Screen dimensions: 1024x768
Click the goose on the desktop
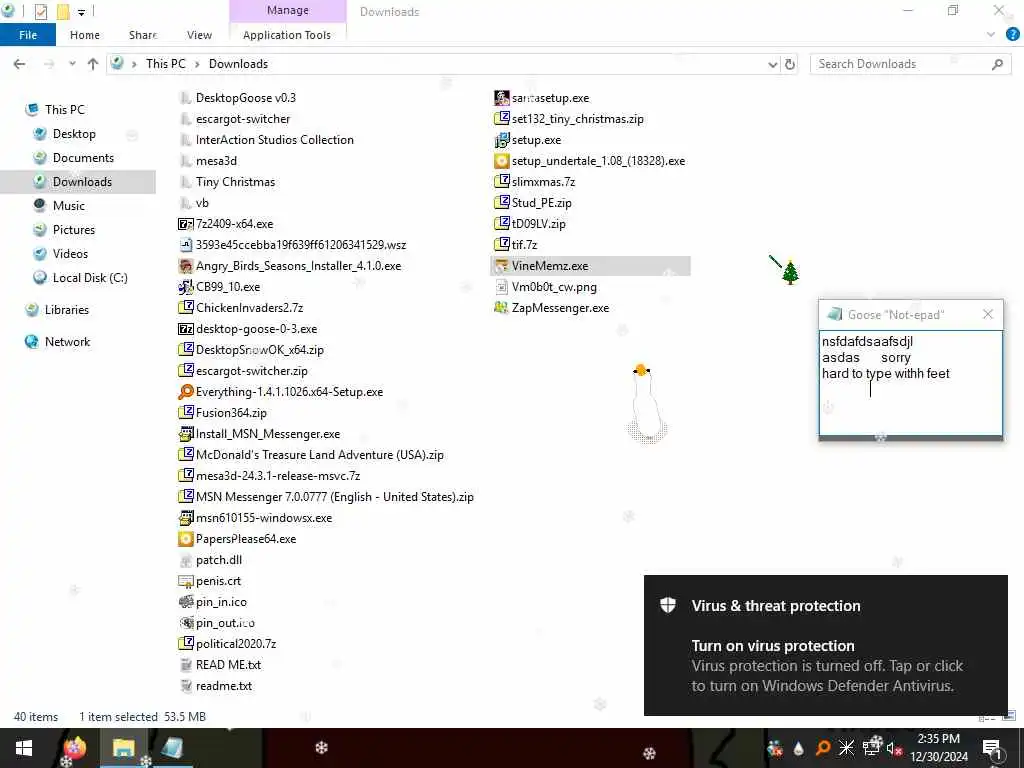click(x=646, y=403)
